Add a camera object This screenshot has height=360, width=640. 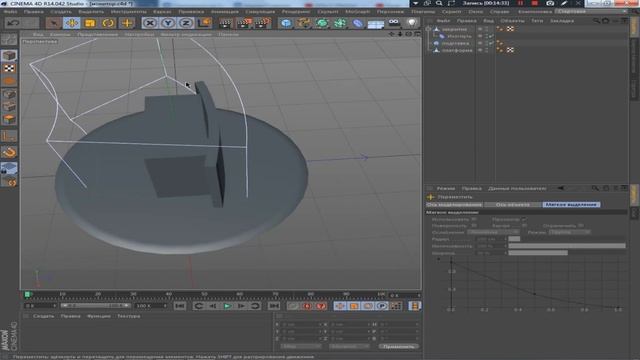tap(394, 23)
